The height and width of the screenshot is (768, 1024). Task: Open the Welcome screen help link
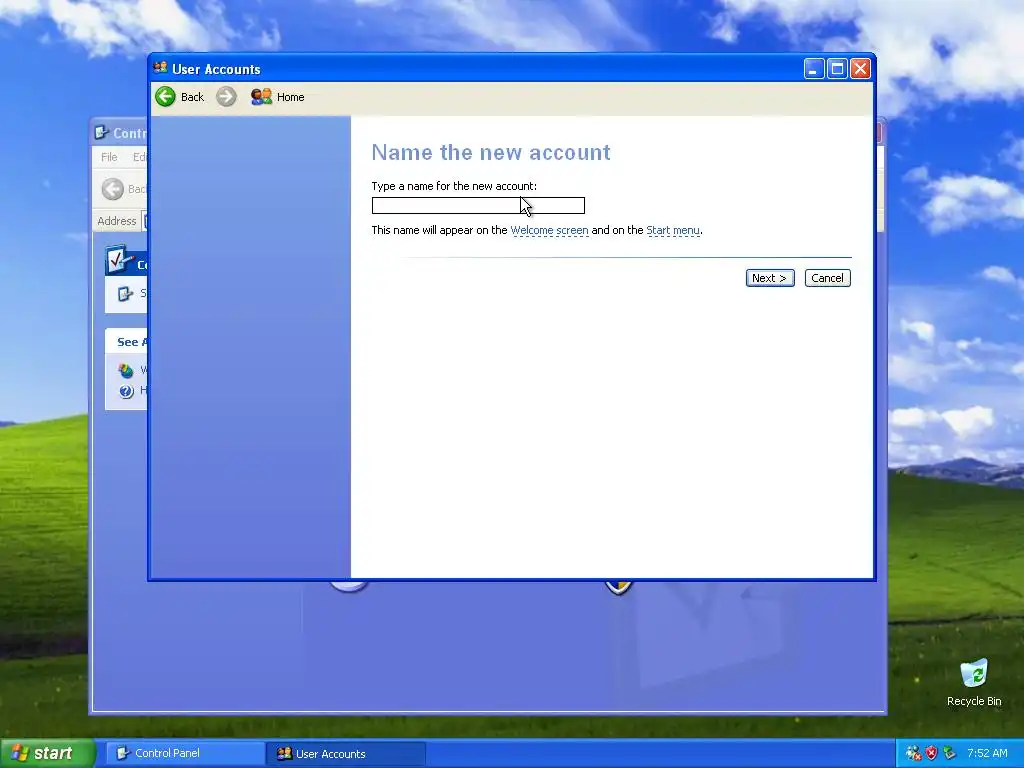point(549,230)
